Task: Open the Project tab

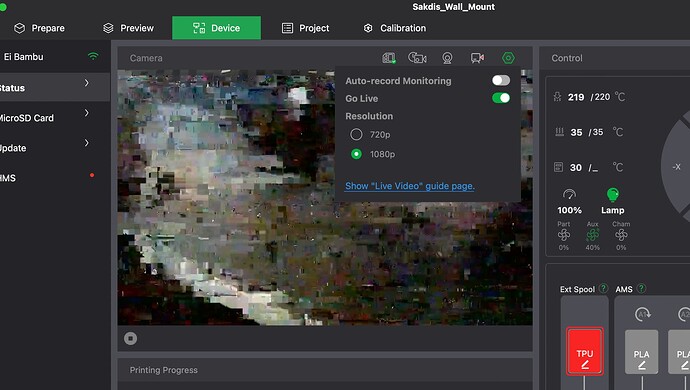Action: pos(305,28)
